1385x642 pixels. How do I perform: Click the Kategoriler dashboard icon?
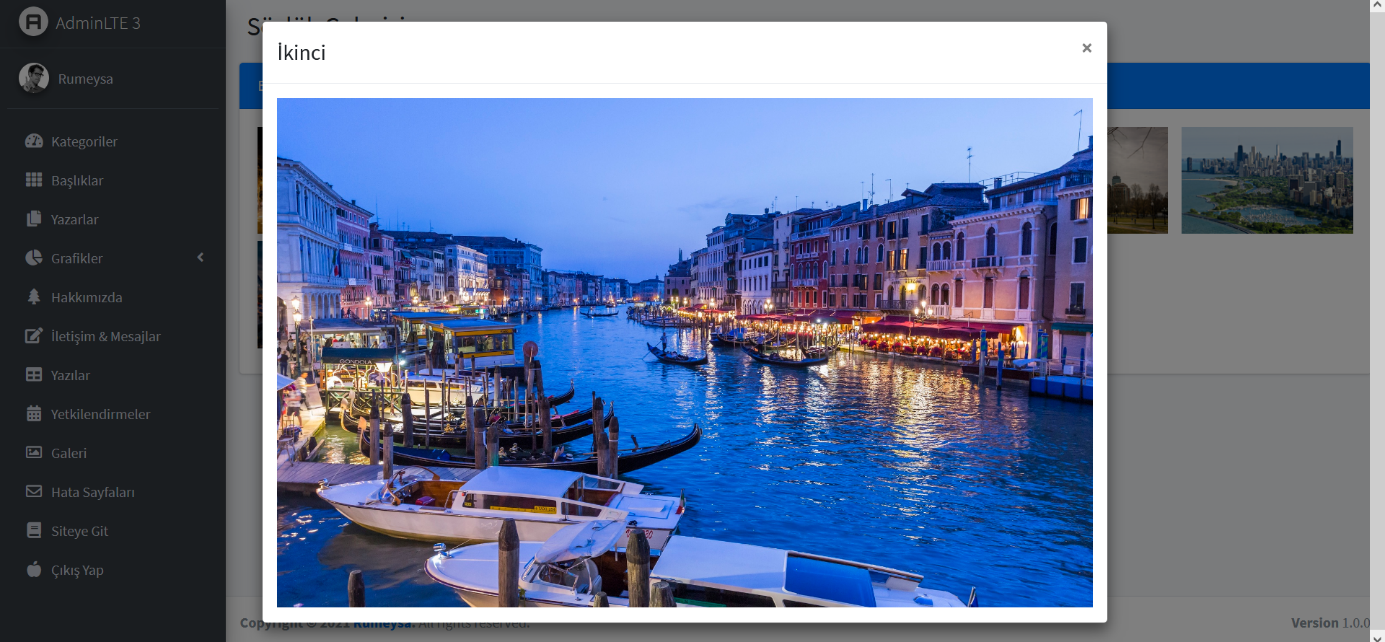click(x=34, y=141)
